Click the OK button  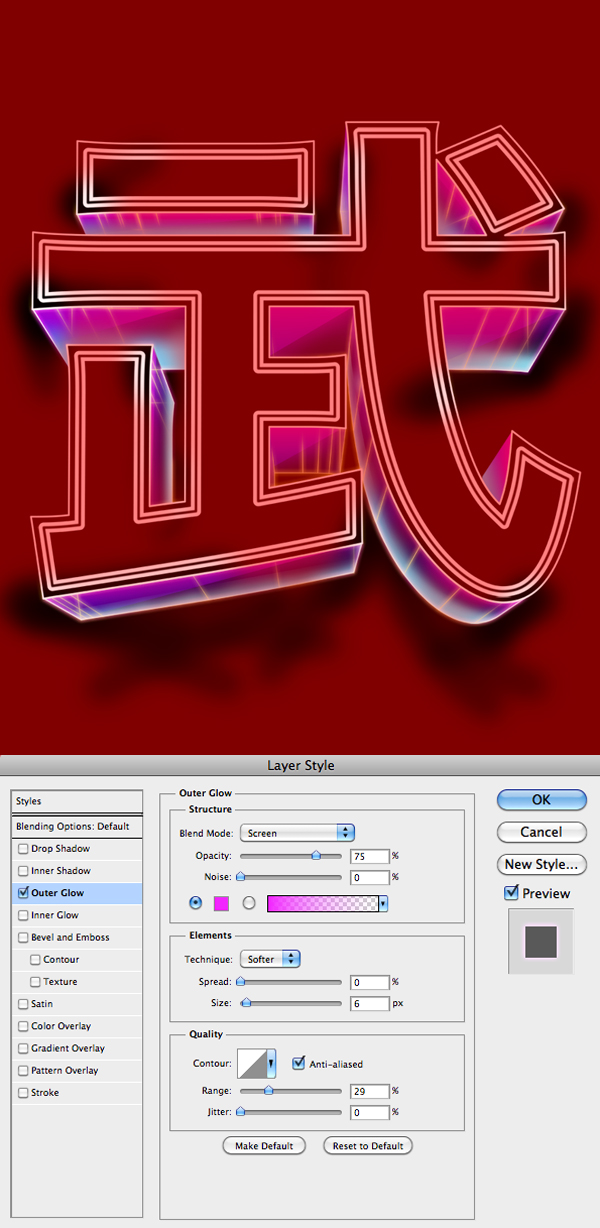pyautogui.click(x=541, y=800)
